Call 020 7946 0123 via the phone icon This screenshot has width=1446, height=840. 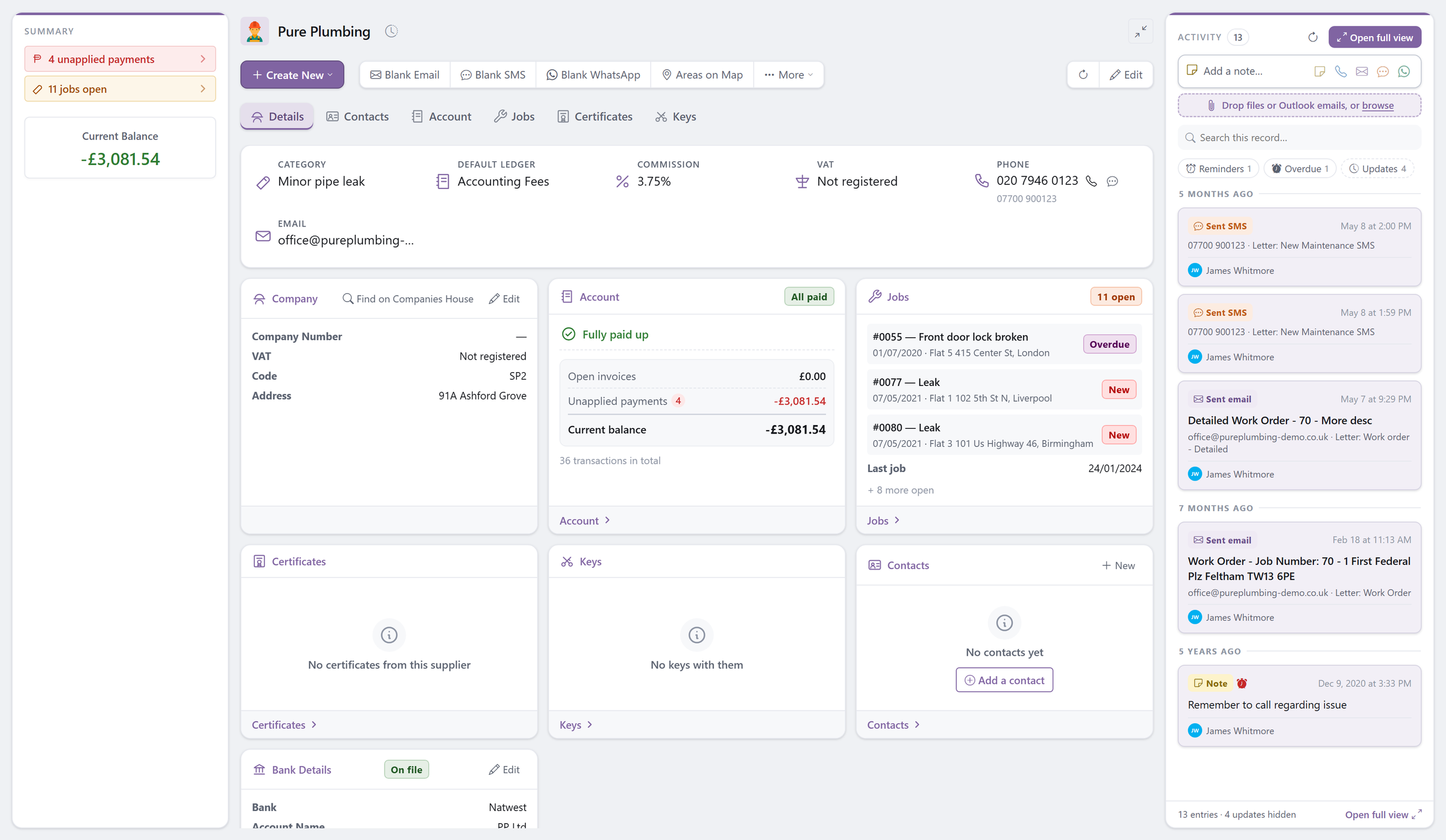pos(1091,181)
